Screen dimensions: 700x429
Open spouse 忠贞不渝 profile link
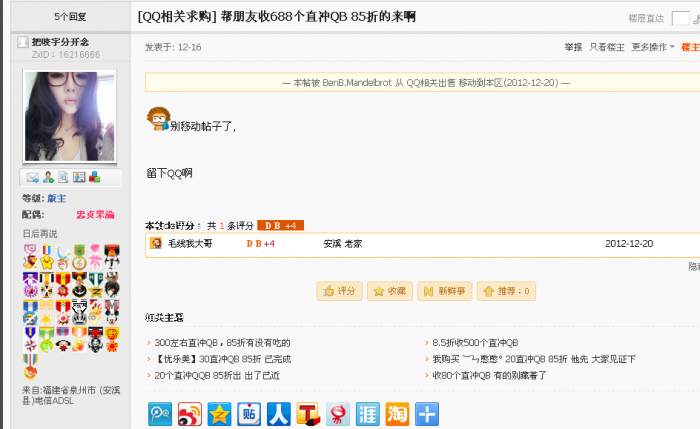pyautogui.click(x=95, y=215)
